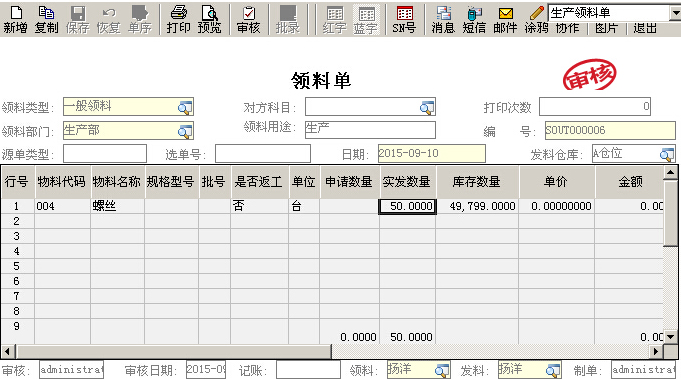Open lookup for 领料部门 field
The height and width of the screenshot is (380, 681).
point(185,131)
